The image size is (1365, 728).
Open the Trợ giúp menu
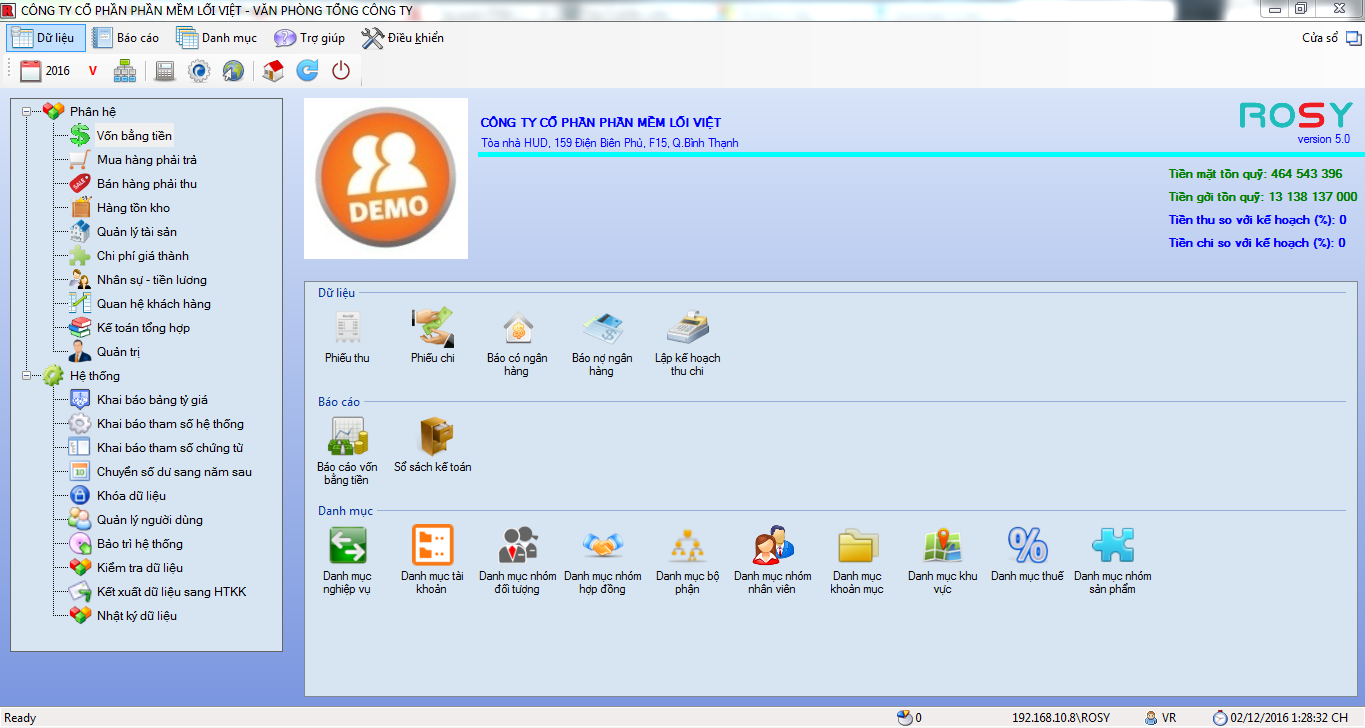pos(310,38)
